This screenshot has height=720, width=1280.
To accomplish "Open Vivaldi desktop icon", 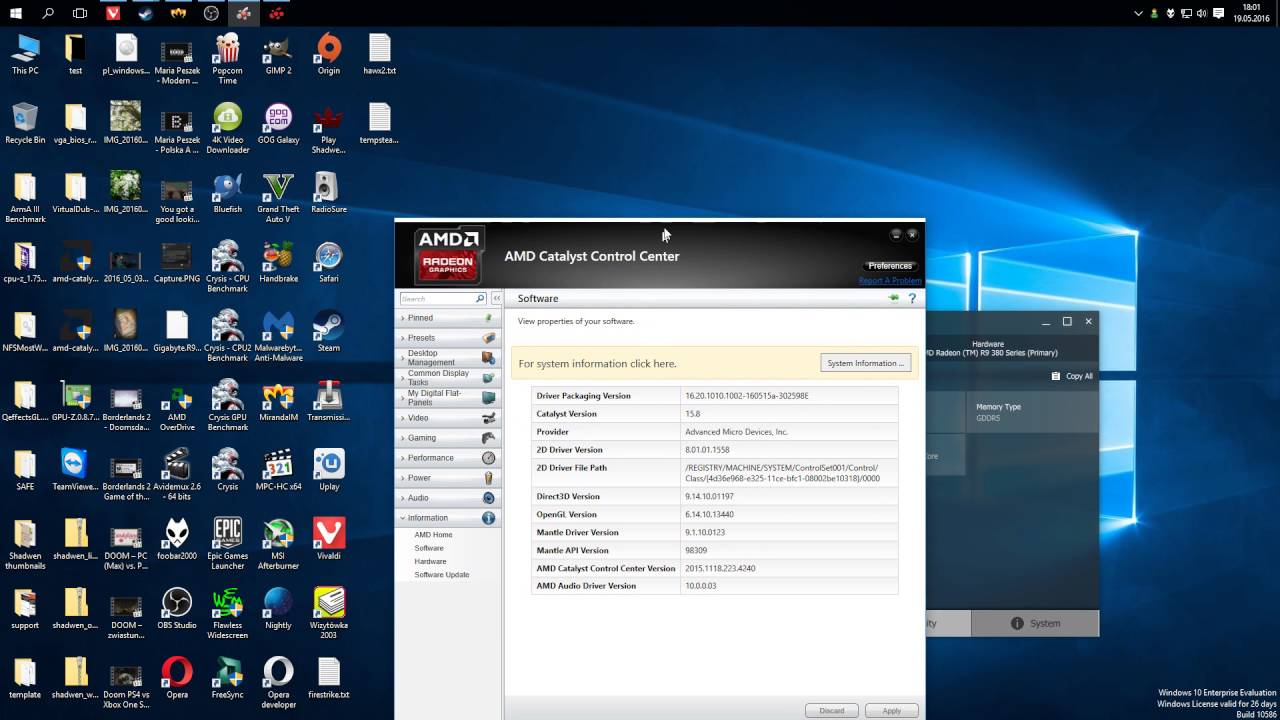I will click(x=328, y=540).
